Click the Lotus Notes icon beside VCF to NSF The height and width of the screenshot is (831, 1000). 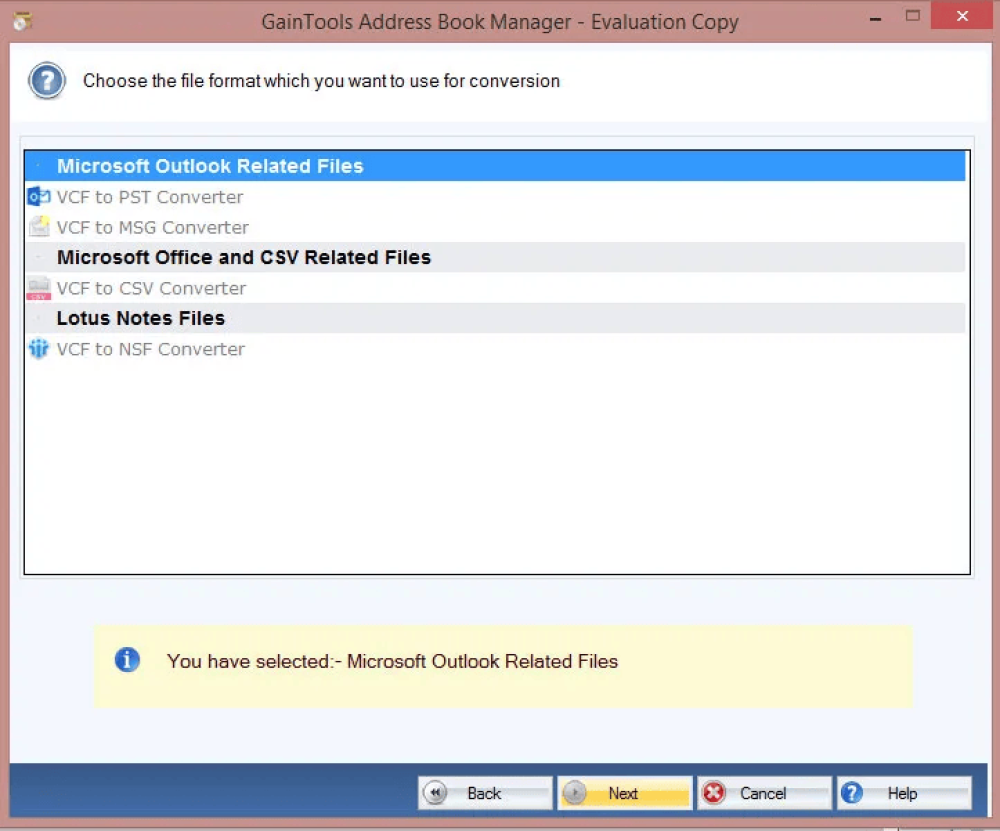38,349
